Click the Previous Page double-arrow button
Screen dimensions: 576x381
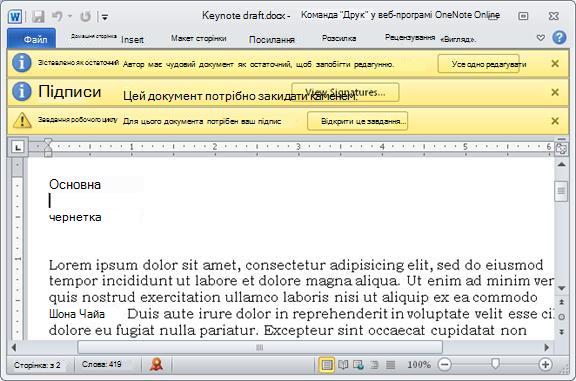561,302
